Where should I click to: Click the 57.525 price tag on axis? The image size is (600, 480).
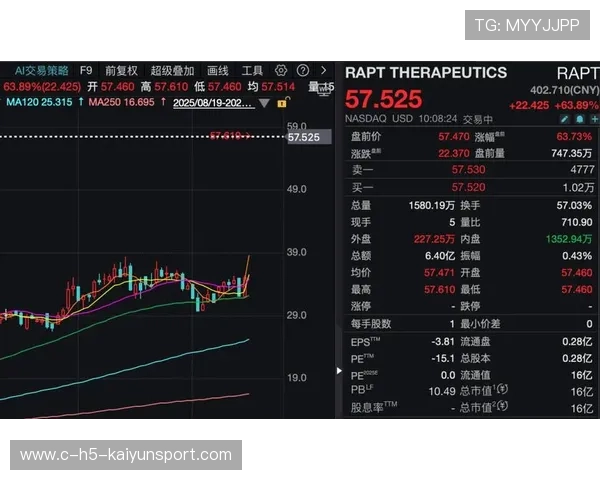[309, 137]
